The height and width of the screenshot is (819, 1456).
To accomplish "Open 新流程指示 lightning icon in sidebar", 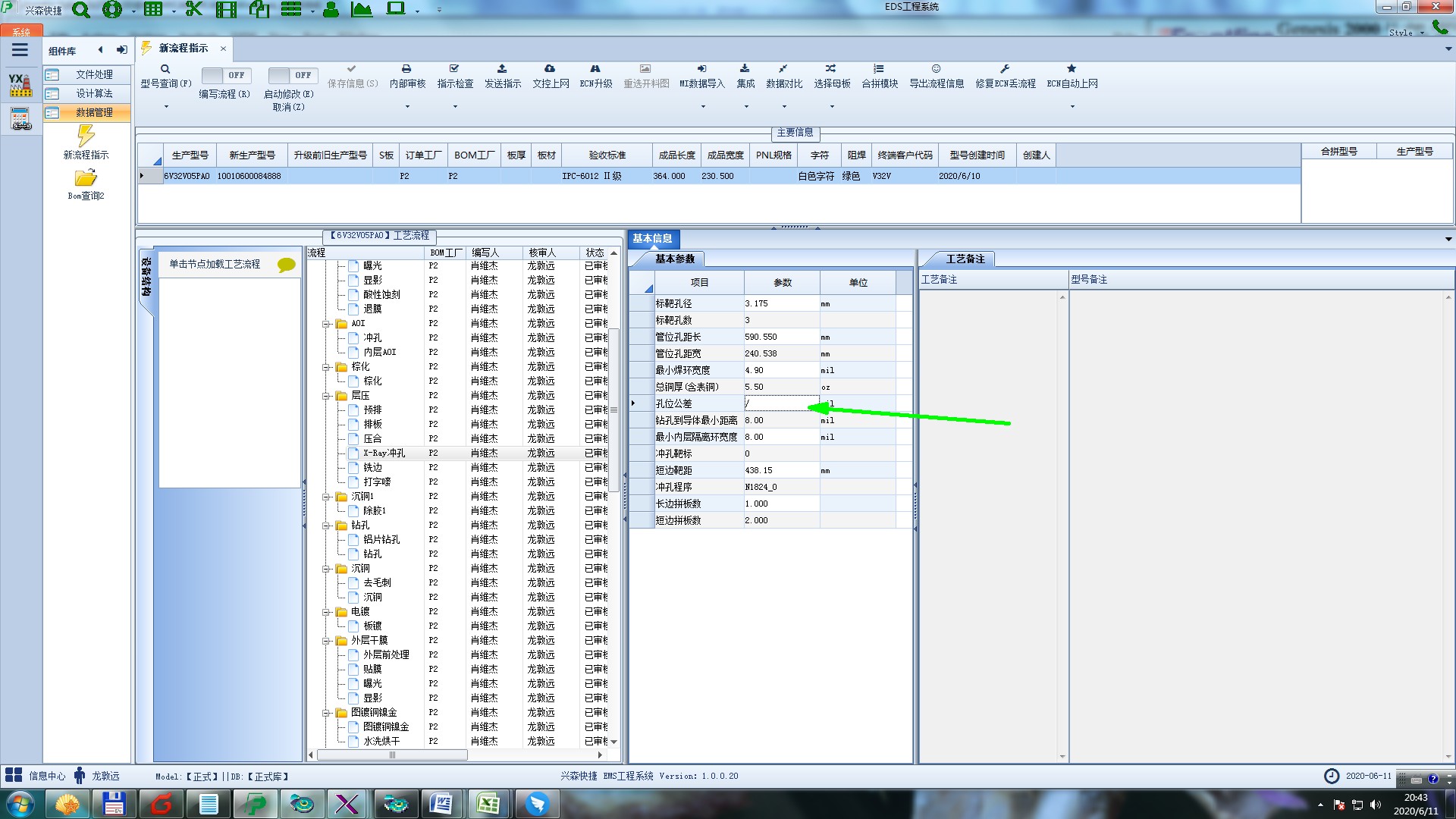I will 86,136.
